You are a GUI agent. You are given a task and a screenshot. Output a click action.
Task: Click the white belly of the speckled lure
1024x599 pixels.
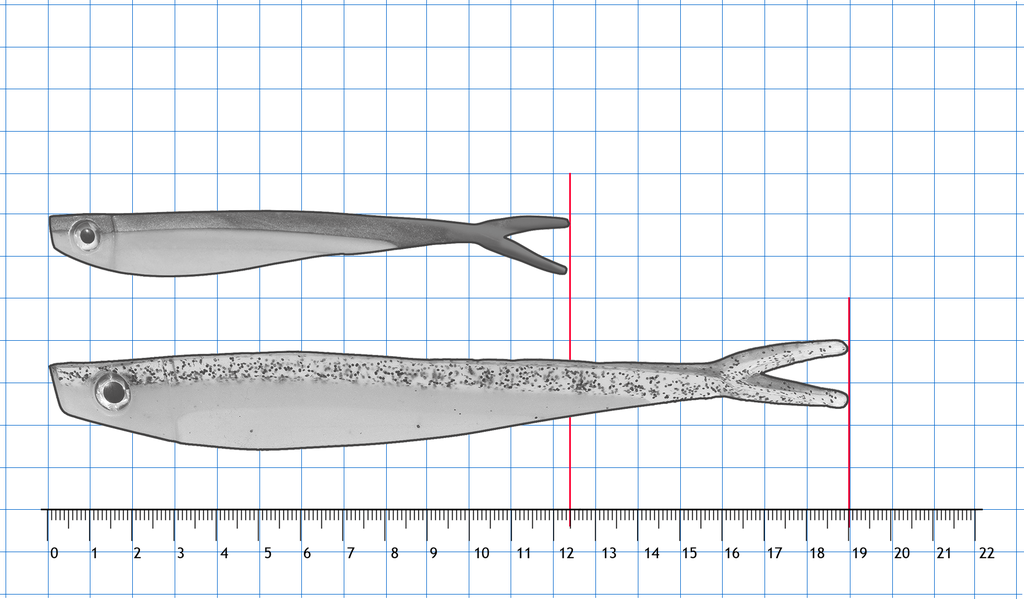(300, 415)
